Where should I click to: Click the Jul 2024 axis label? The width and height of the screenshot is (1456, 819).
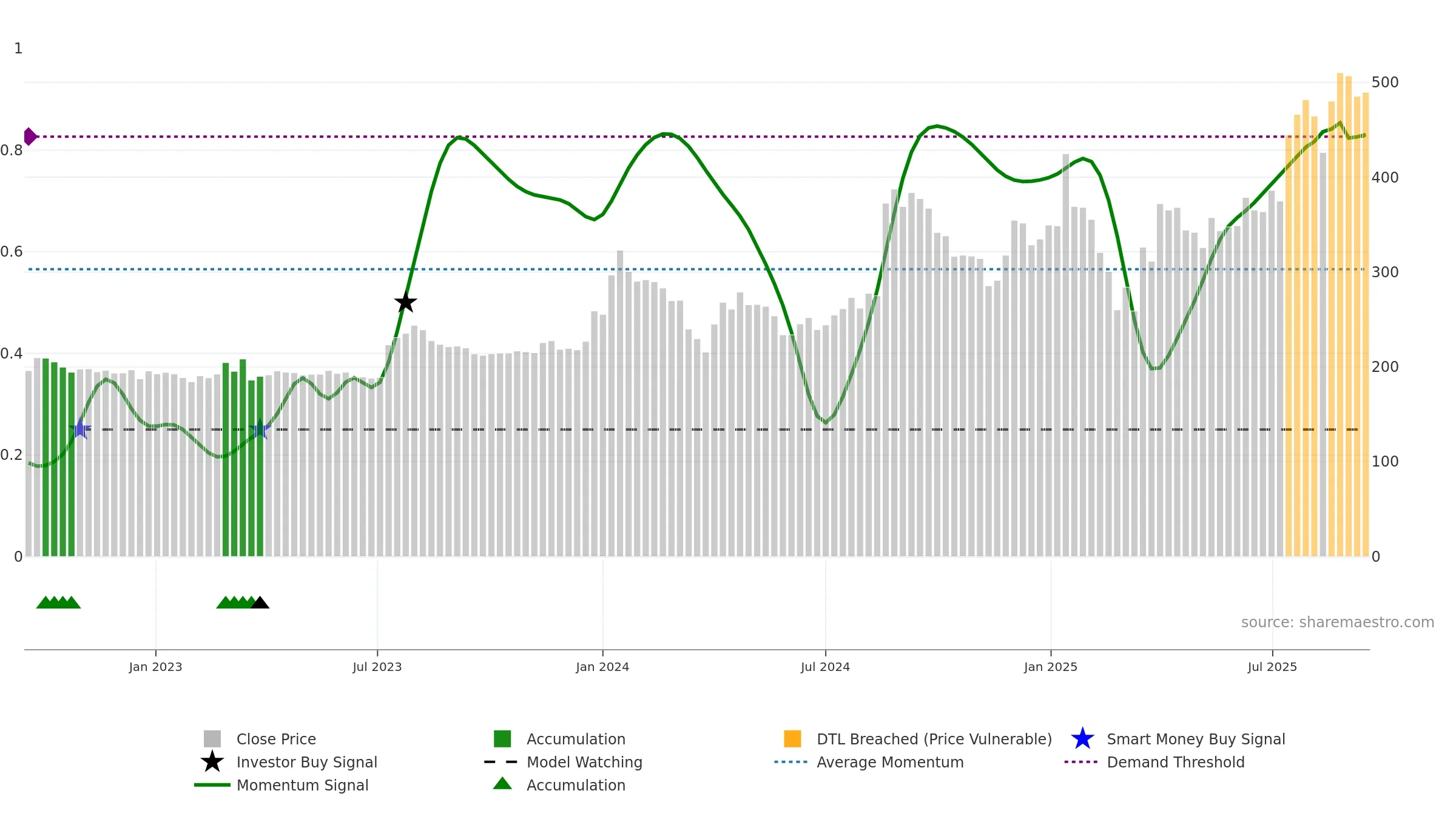[x=825, y=667]
